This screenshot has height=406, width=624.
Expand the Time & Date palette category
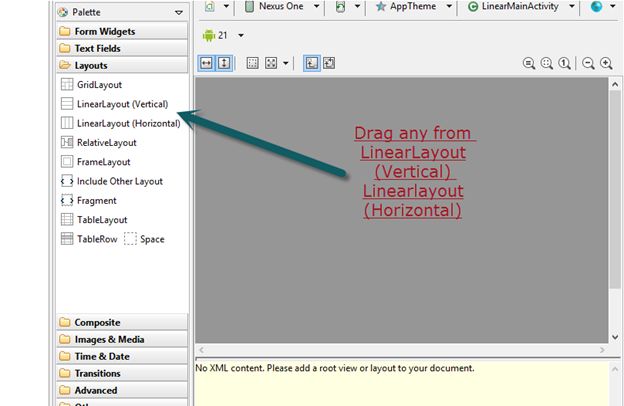click(x=122, y=356)
